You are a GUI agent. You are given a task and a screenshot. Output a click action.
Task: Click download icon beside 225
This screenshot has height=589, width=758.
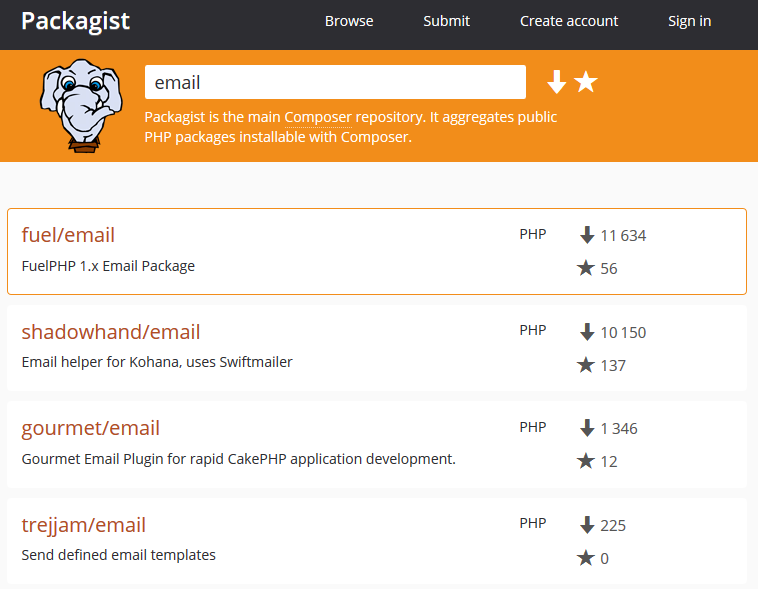point(587,525)
